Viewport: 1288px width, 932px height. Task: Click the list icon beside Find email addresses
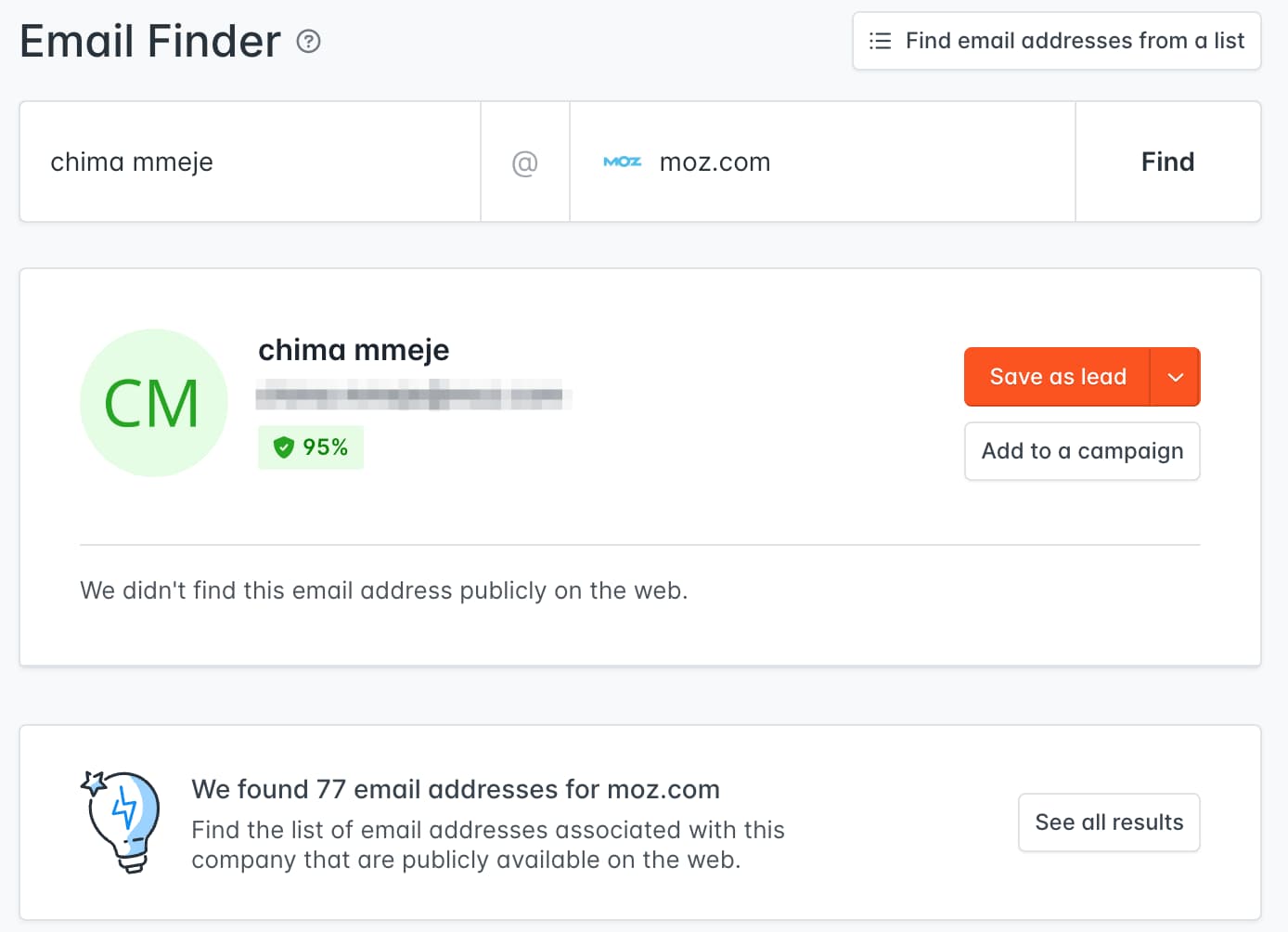click(x=880, y=41)
